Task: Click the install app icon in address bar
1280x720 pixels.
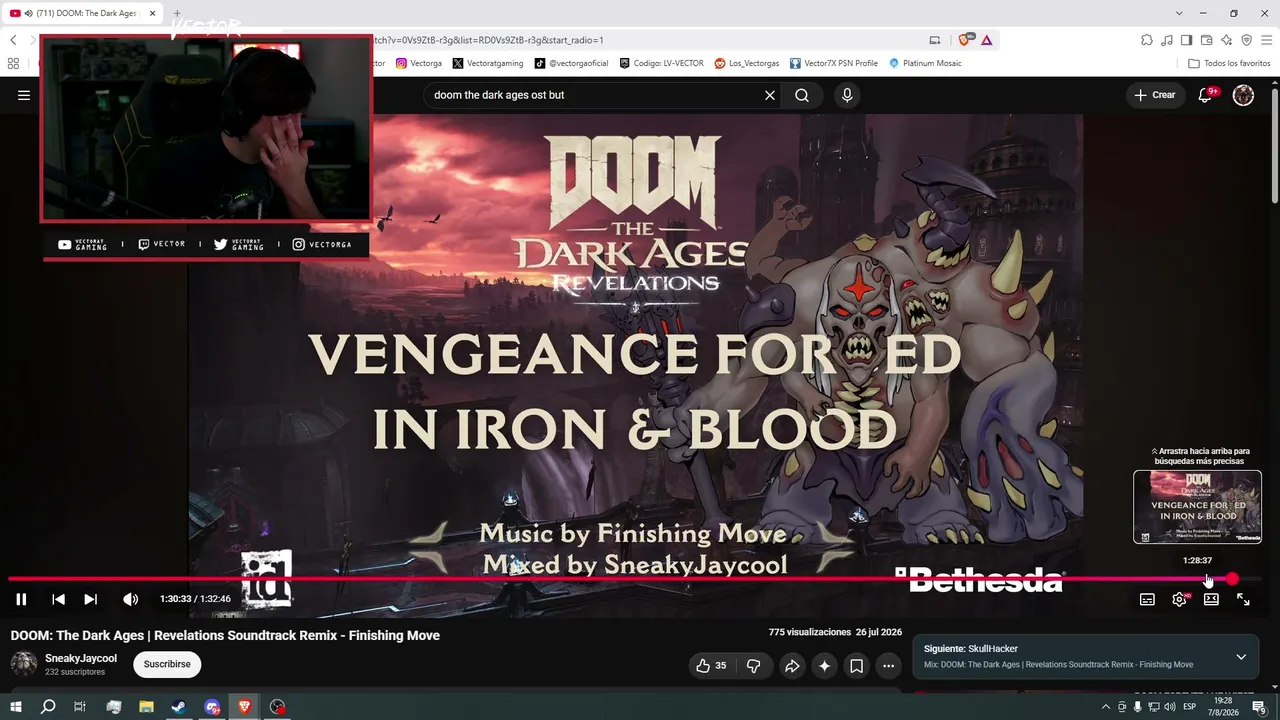Action: pyautogui.click(x=935, y=40)
